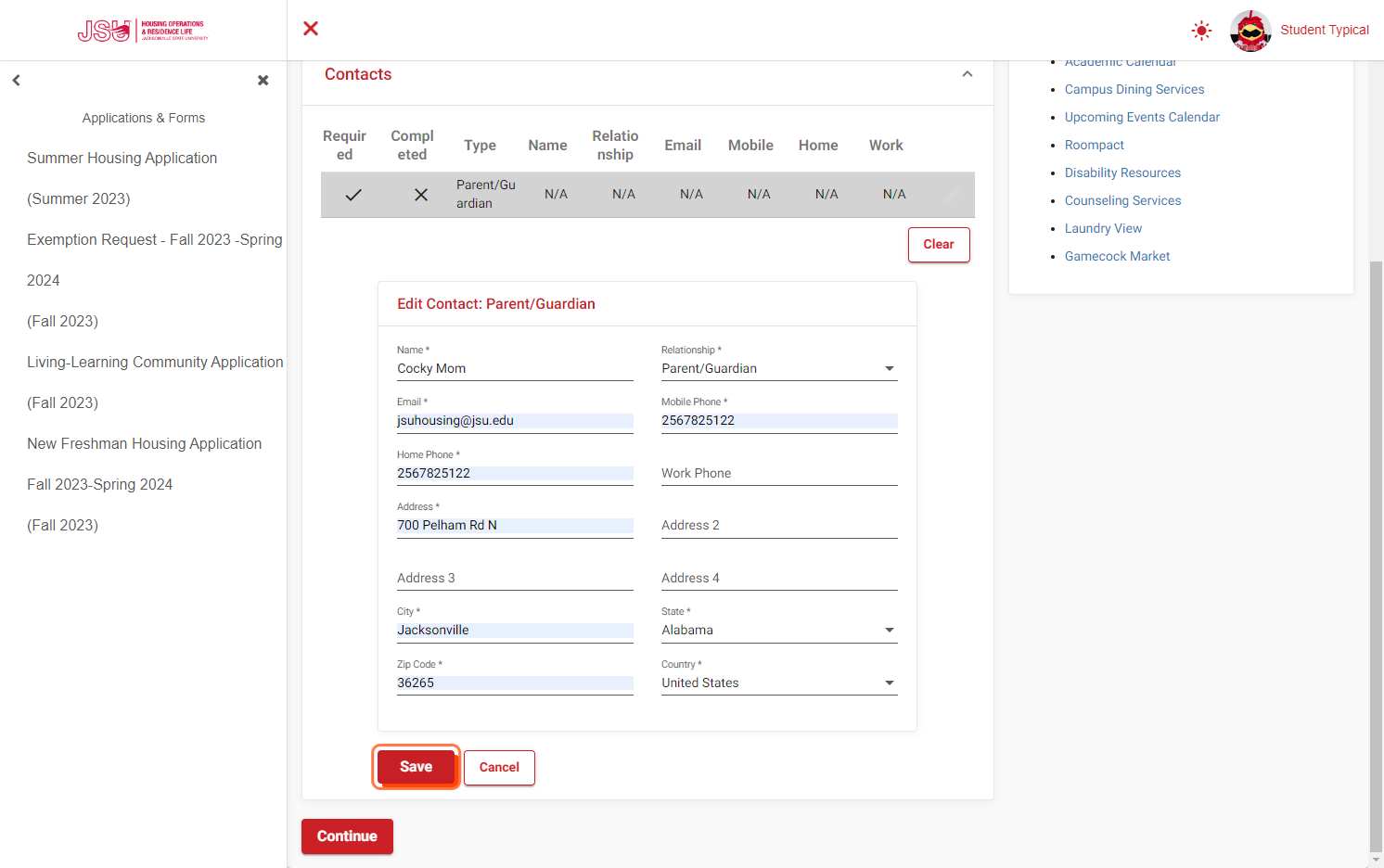Focus the empty Work Phone field
Image resolution: width=1384 pixels, height=868 pixels.
pyautogui.click(x=779, y=474)
